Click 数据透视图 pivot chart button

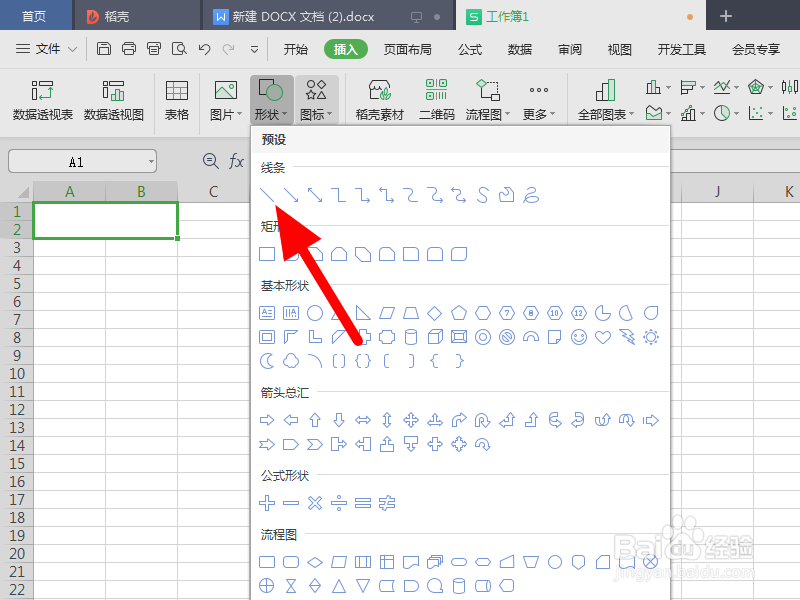[x=113, y=99]
